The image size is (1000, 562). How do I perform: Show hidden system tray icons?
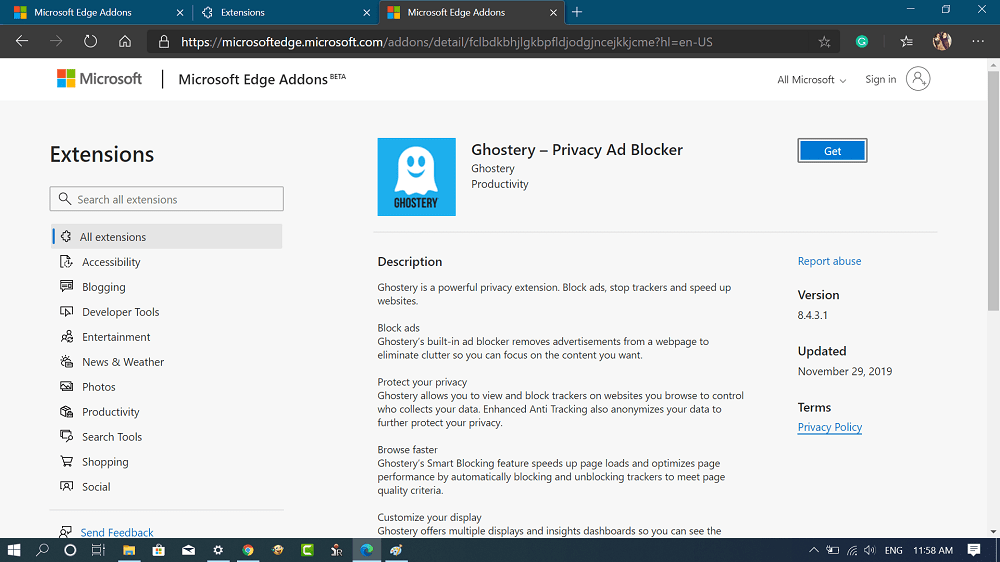point(814,550)
